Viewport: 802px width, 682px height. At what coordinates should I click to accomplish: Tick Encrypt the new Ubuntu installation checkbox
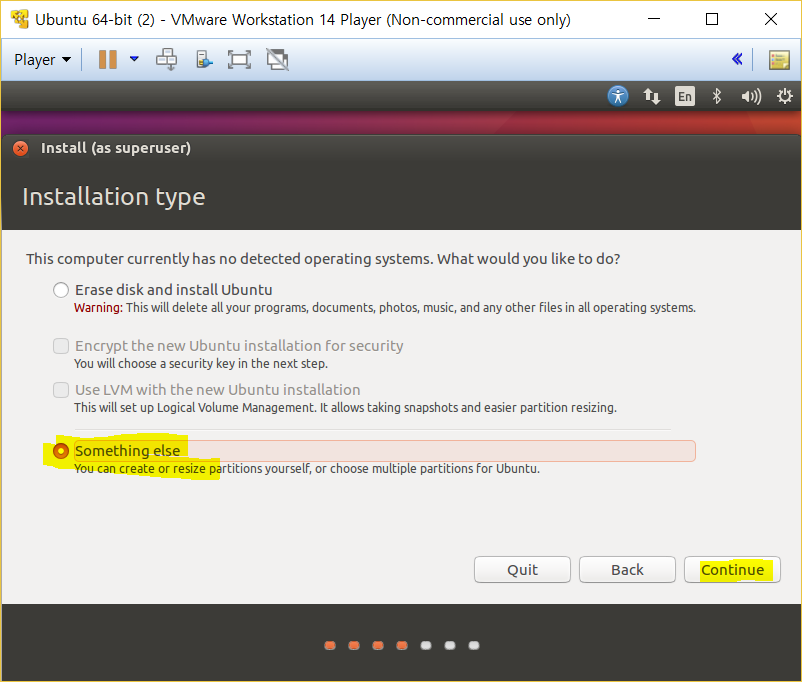(62, 346)
